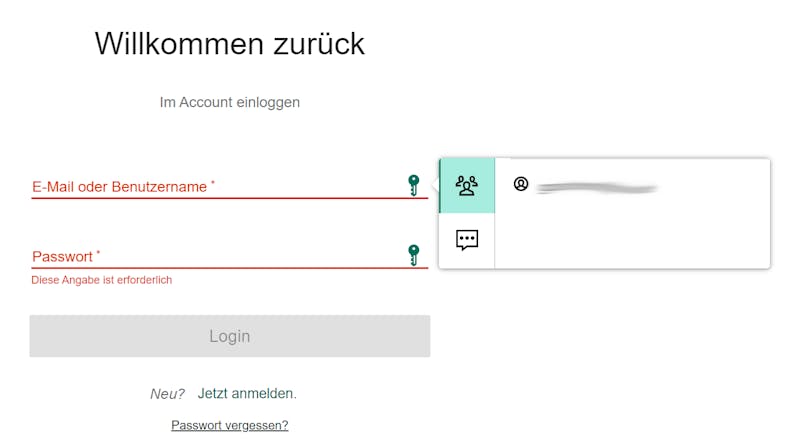
Task: Choose the blurred saved account entry
Action: (596, 188)
